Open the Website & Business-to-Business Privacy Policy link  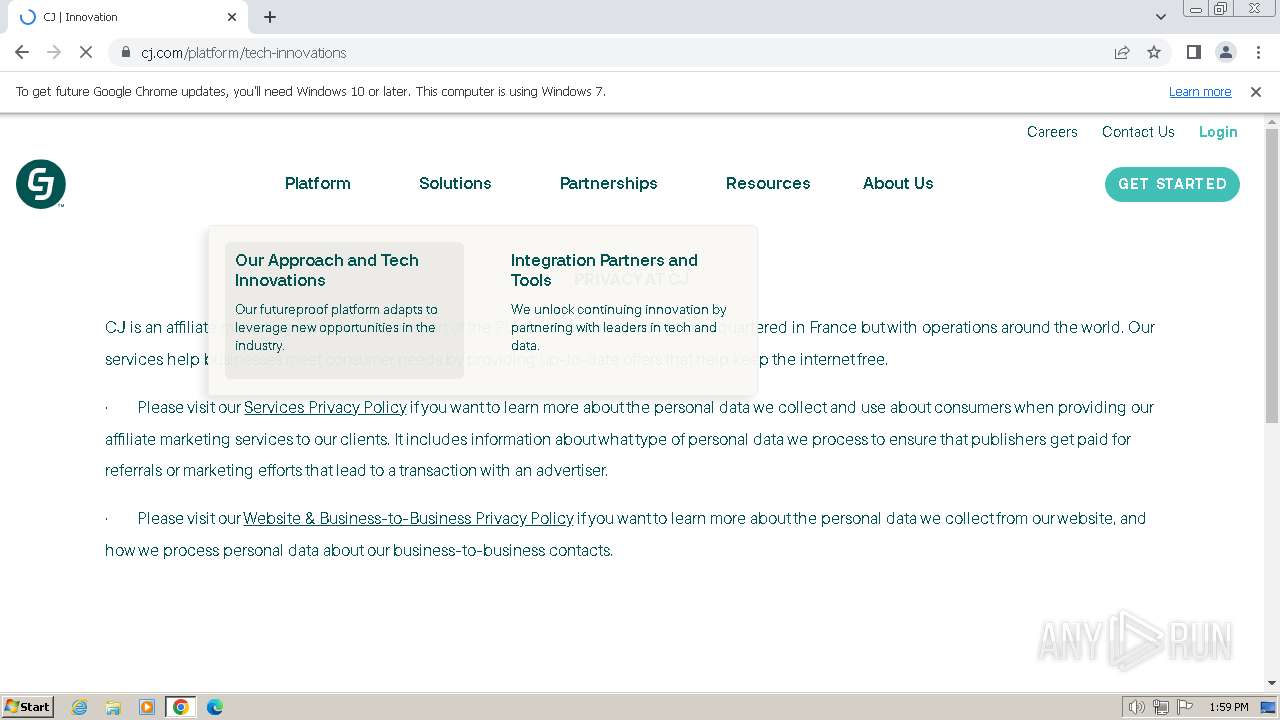(408, 519)
